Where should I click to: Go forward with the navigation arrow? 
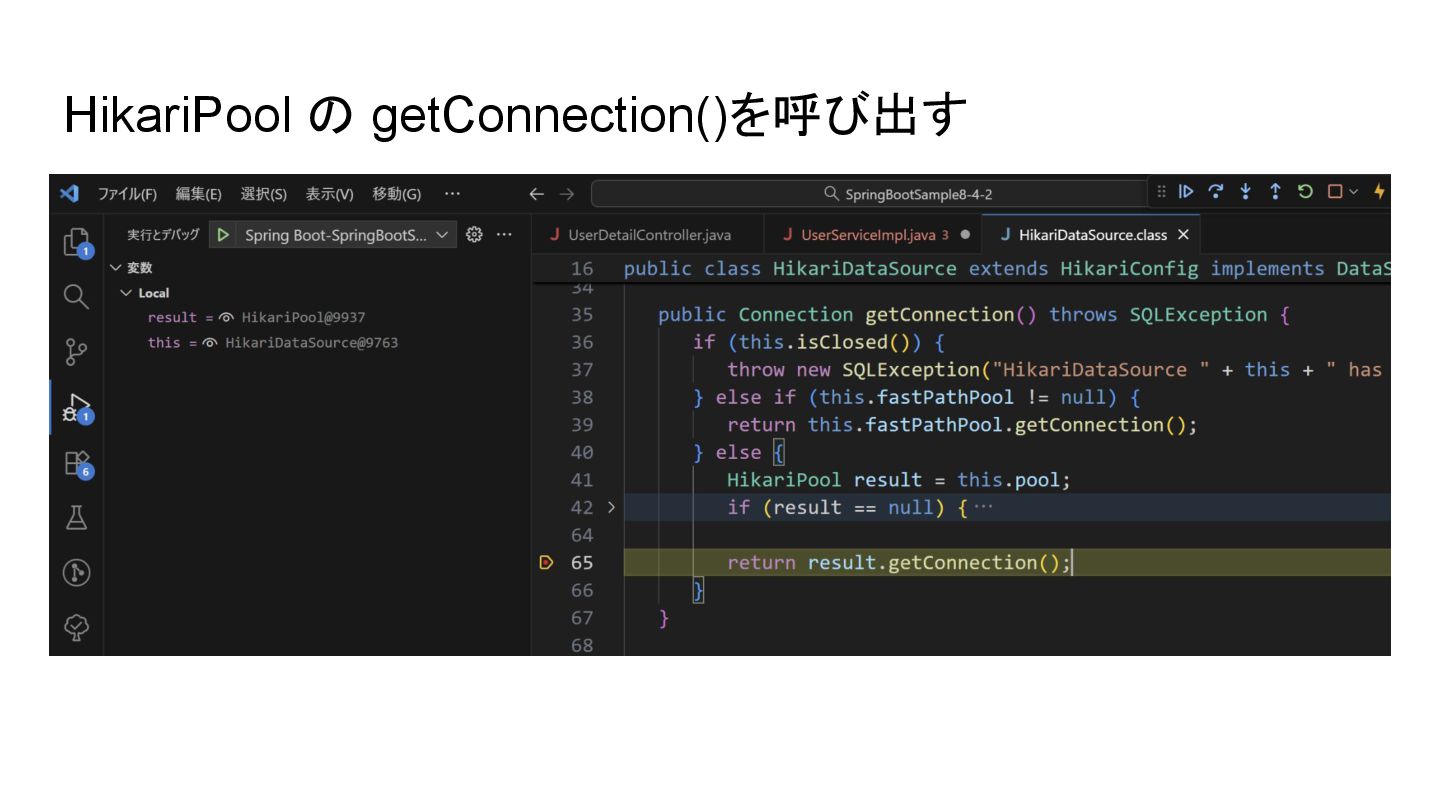pyautogui.click(x=567, y=194)
